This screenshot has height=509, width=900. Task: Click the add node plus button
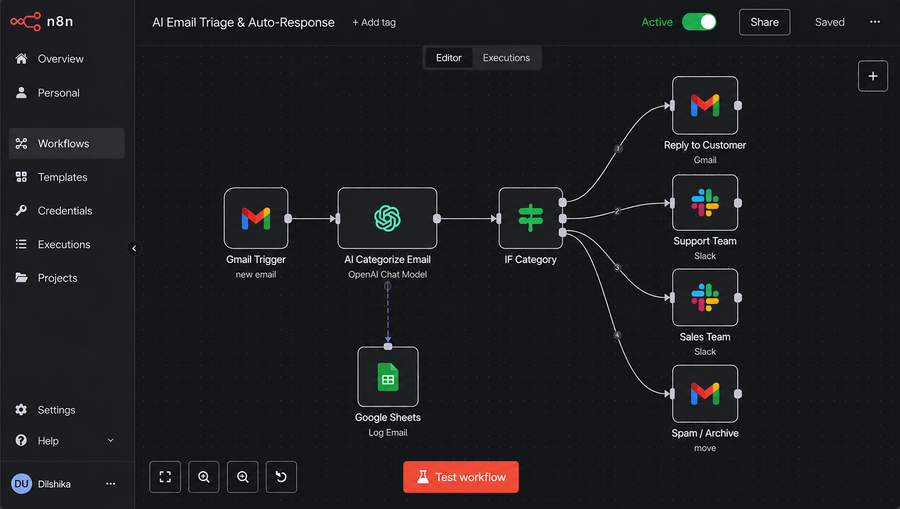click(873, 76)
